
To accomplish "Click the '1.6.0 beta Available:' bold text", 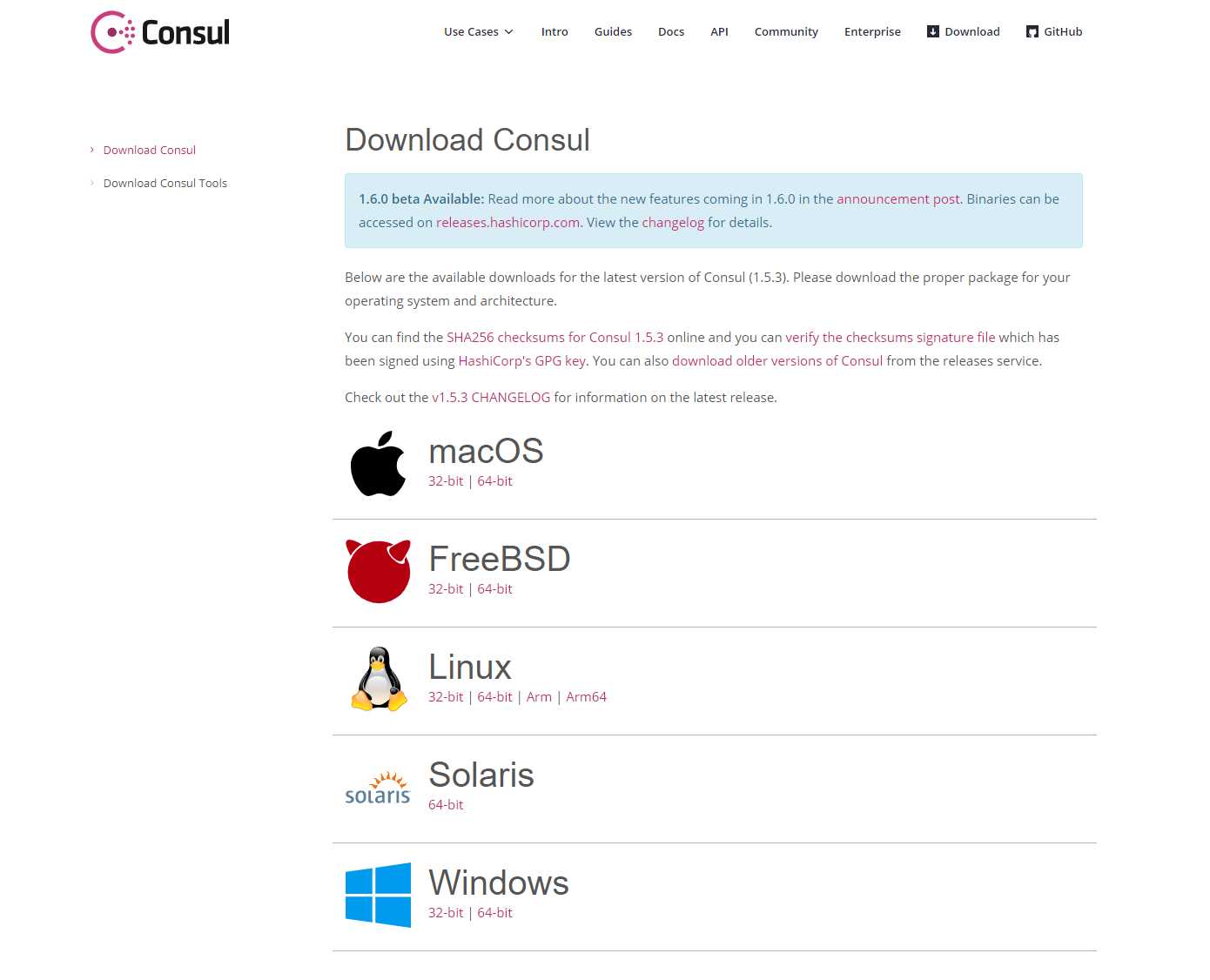I will pos(421,198).
